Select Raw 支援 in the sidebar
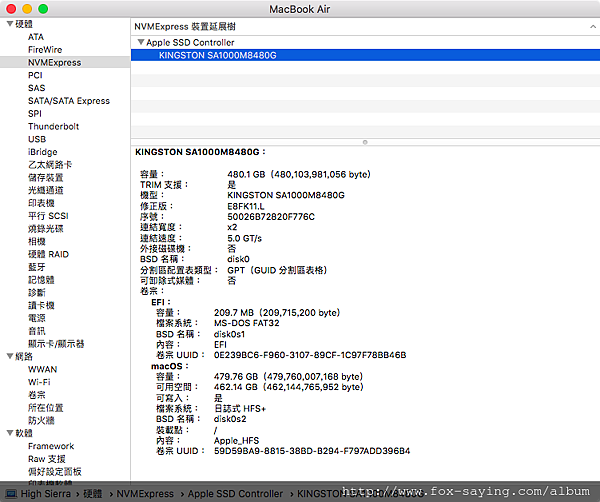 click(47, 459)
